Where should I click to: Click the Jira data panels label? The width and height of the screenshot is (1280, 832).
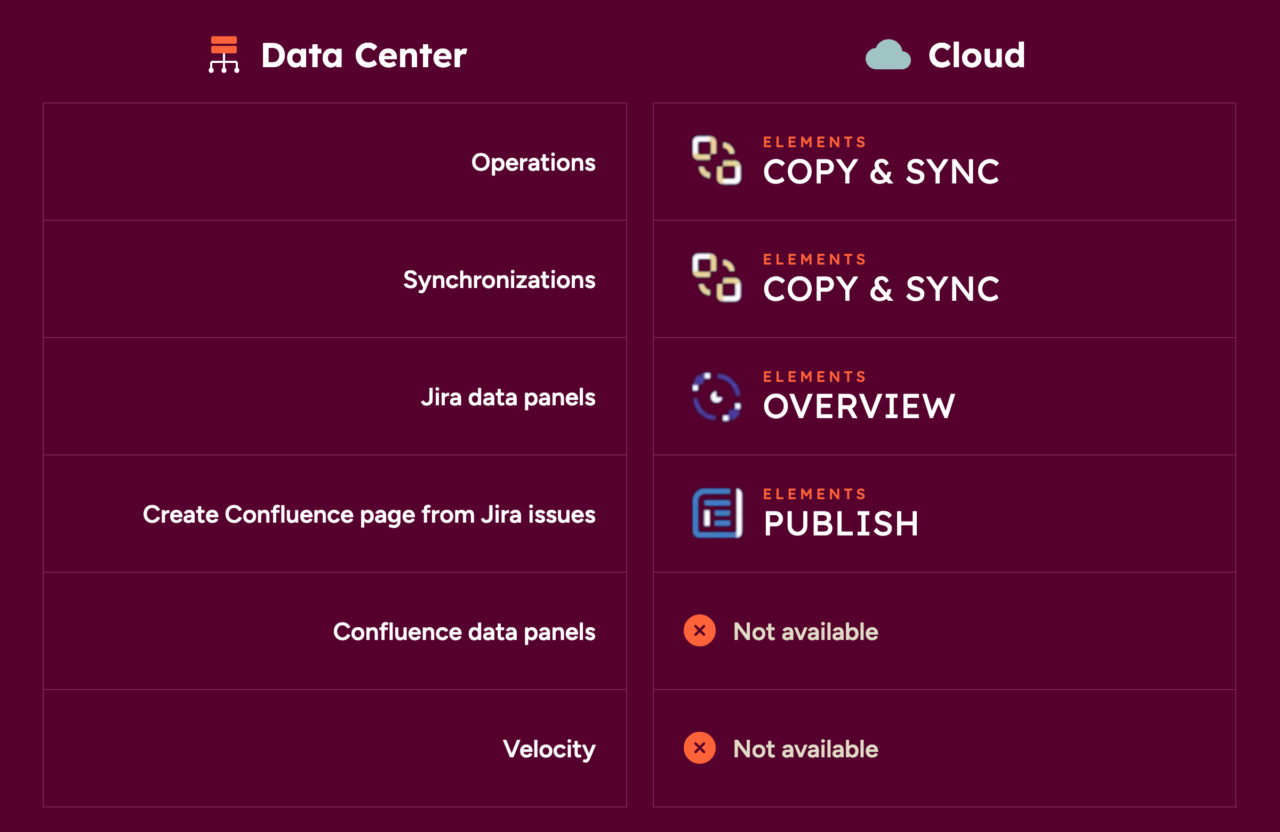[508, 397]
